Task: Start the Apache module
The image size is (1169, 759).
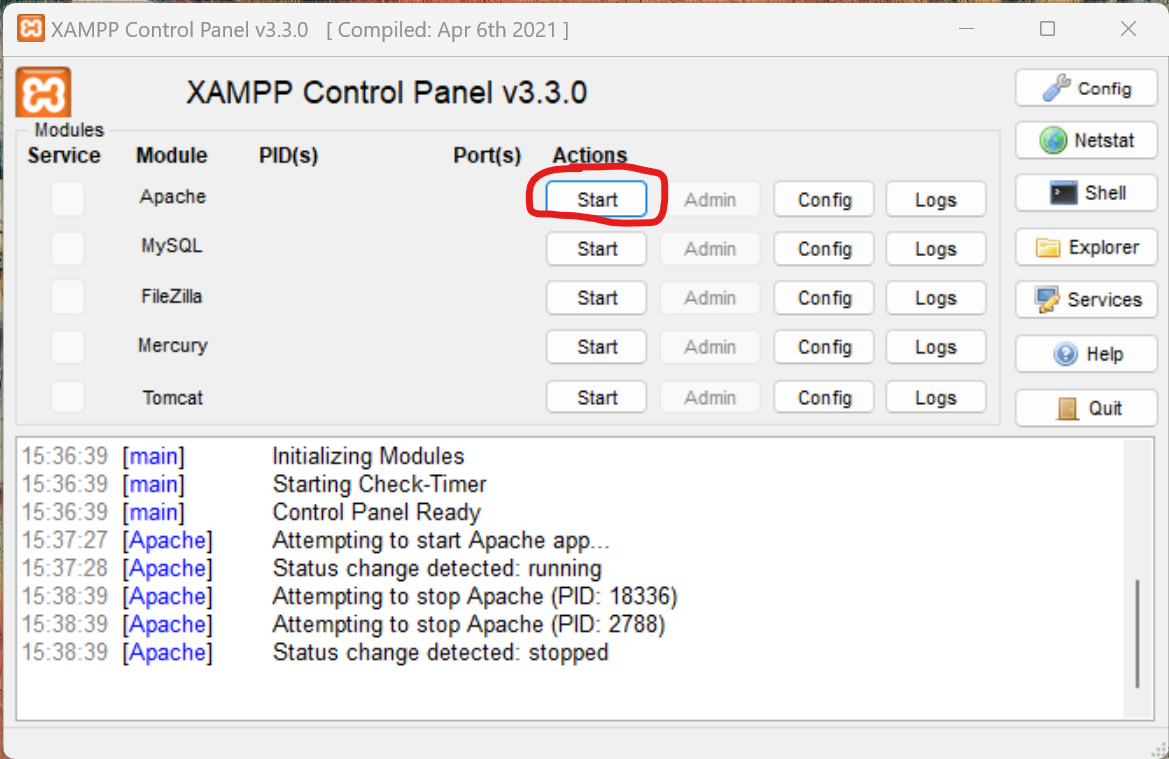Action: [596, 199]
